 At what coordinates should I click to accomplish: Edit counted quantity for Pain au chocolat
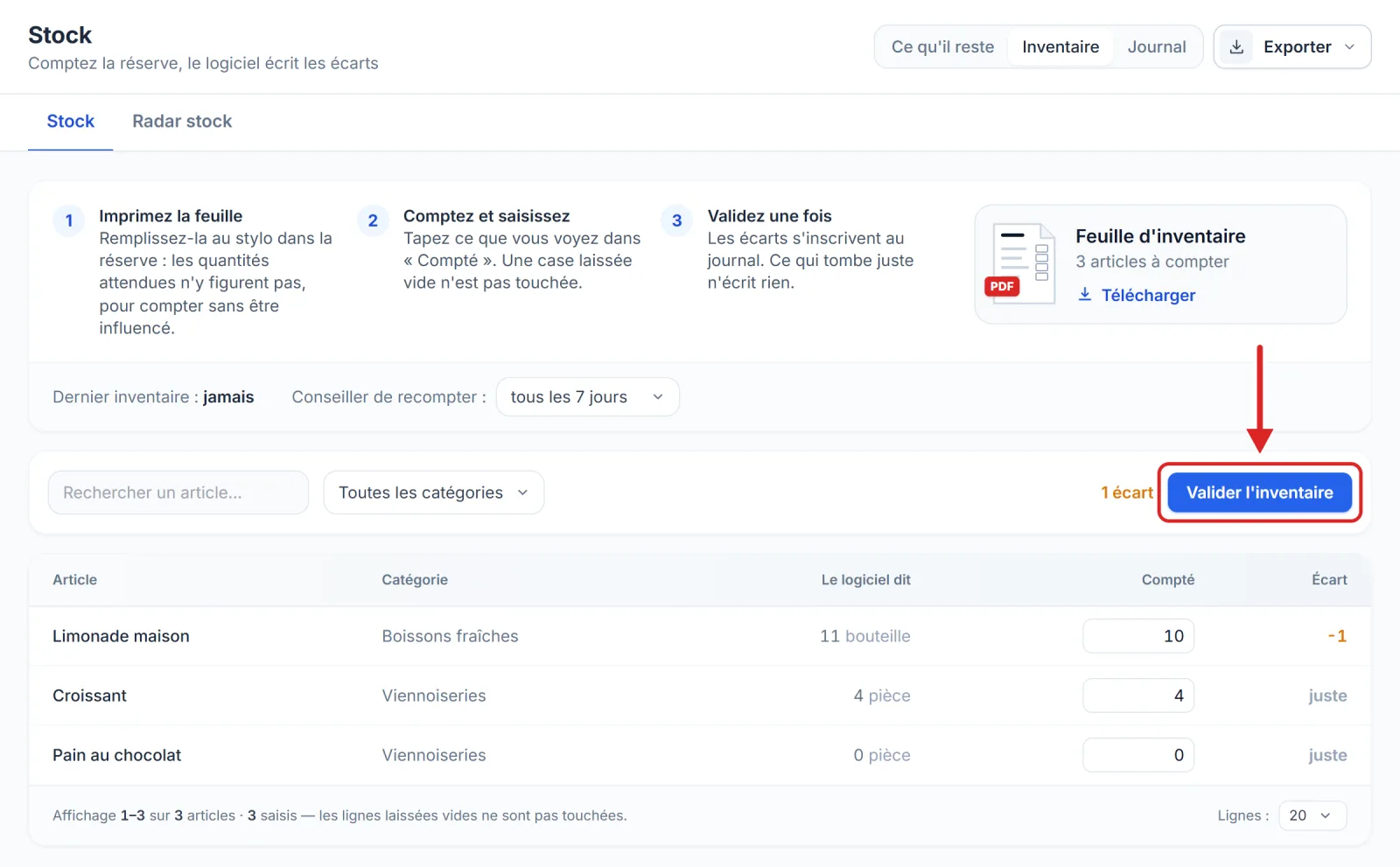coord(1138,755)
